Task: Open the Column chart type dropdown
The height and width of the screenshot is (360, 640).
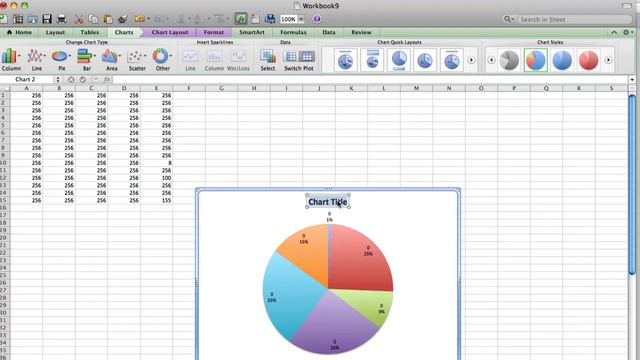Action: click(x=20, y=56)
